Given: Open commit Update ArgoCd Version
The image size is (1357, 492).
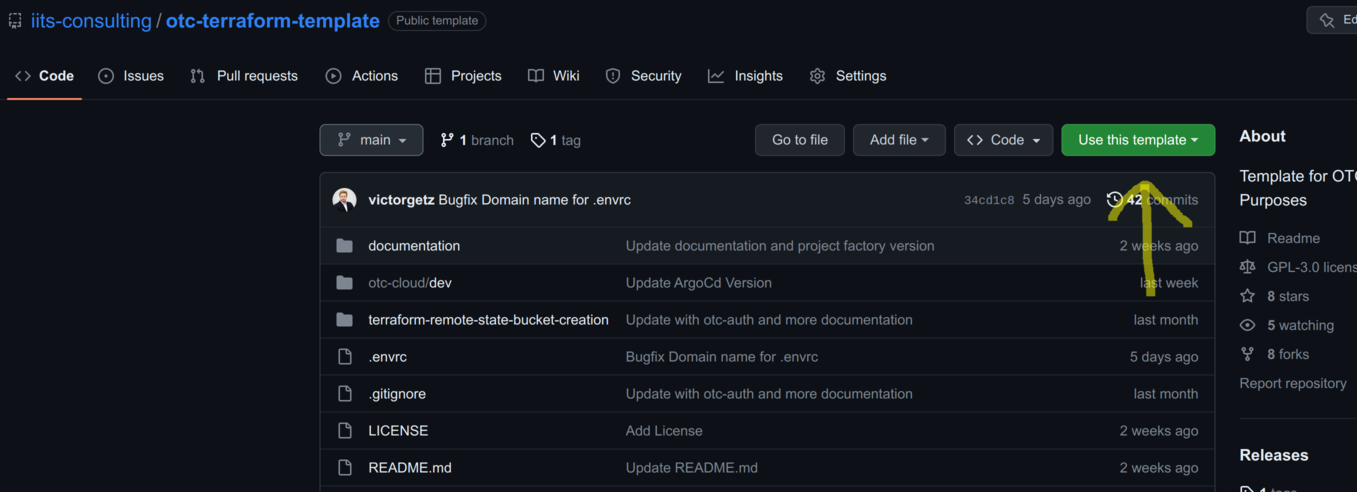Looking at the screenshot, I should 699,283.
